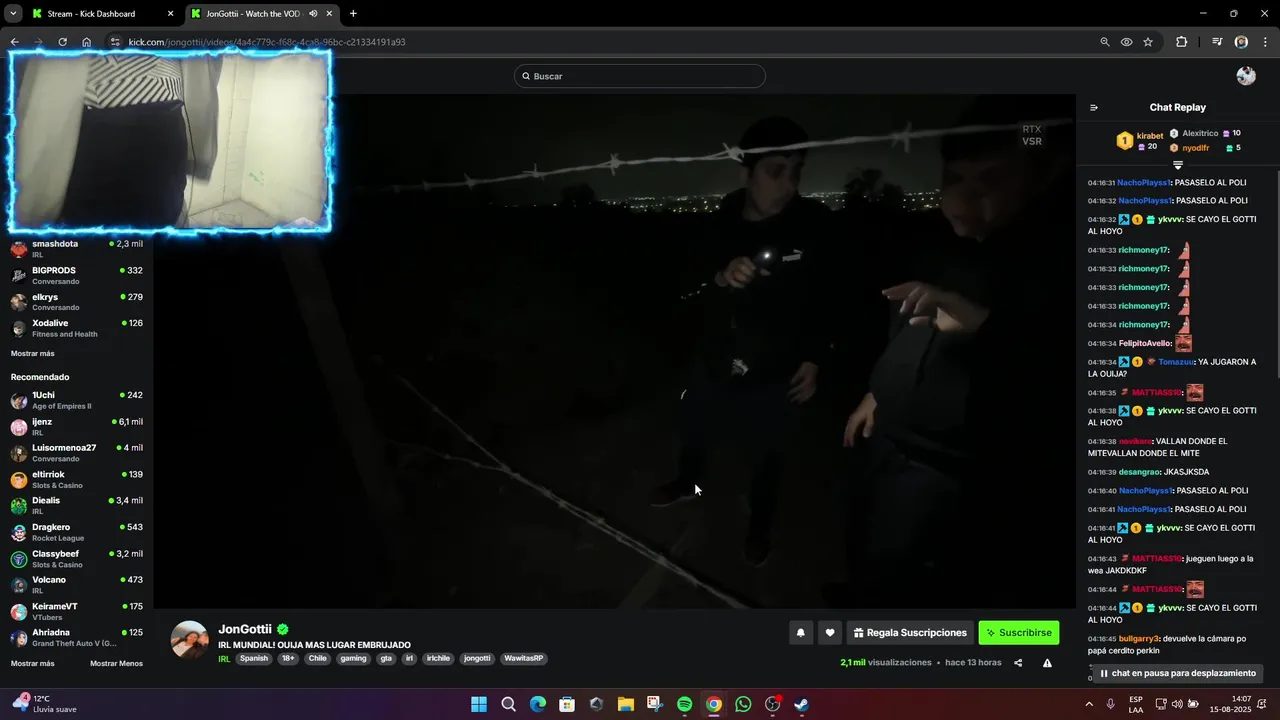Open the 'IRL' category link under the title
Viewport: 1280px width, 720px height.
coord(225,659)
